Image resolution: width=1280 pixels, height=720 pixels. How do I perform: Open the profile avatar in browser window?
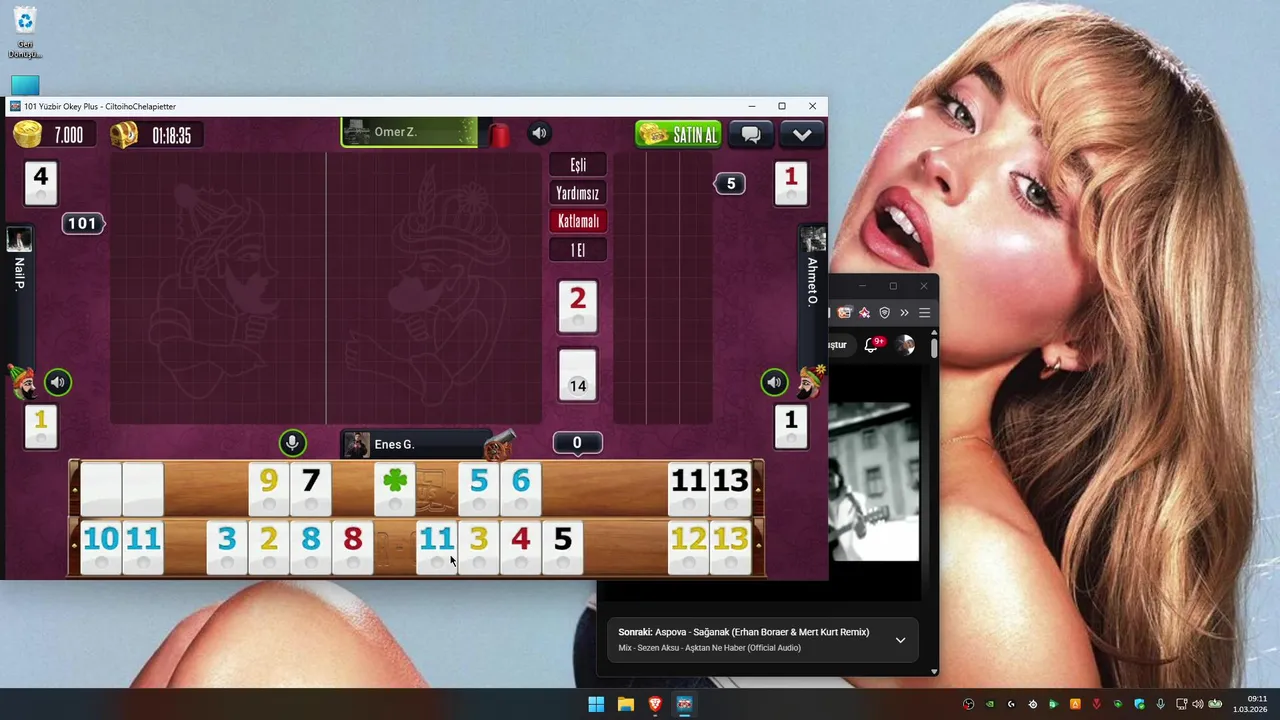(x=906, y=345)
